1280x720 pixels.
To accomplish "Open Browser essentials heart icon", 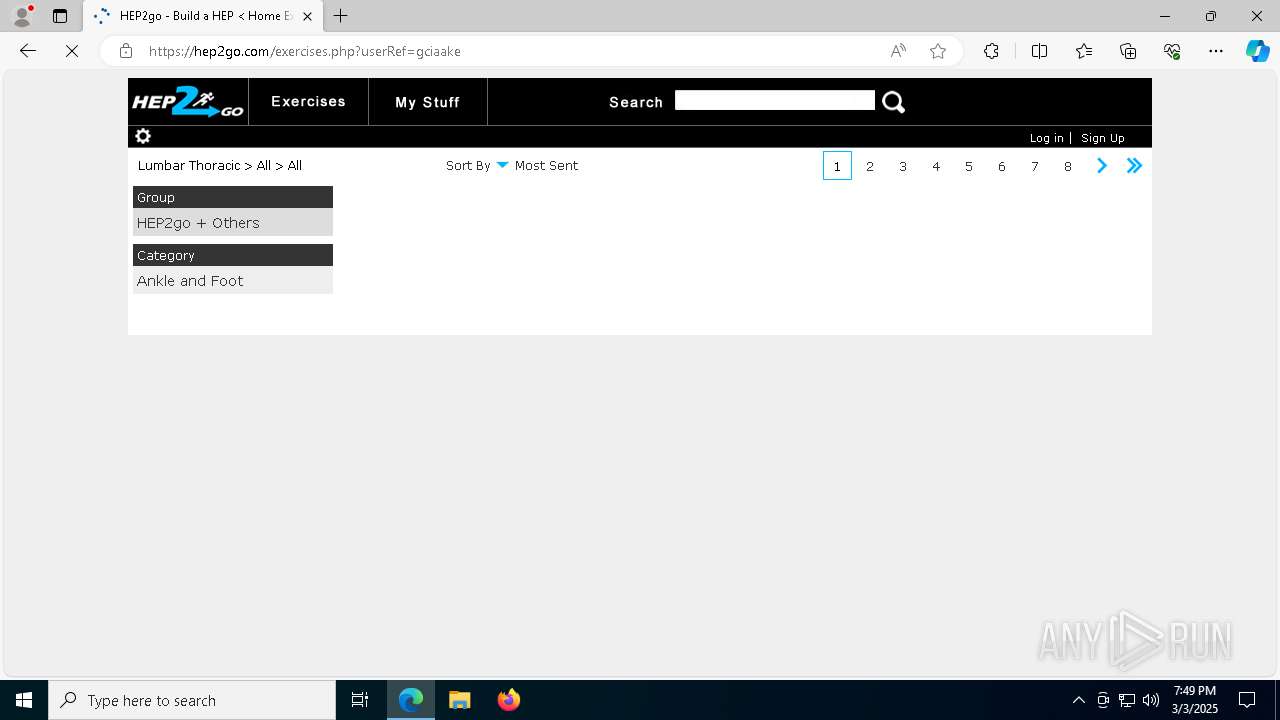I will 1172,51.
